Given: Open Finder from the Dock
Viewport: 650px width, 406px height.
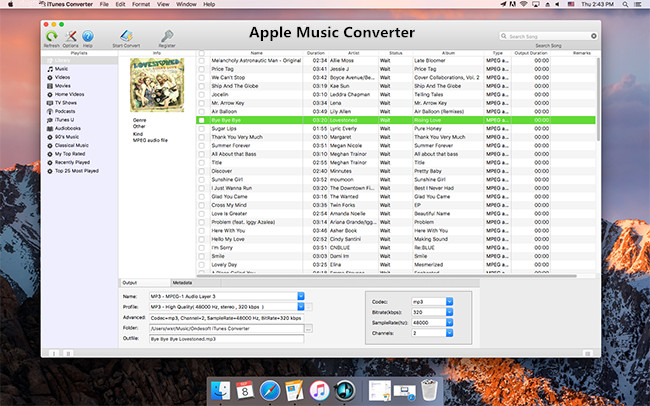Looking at the screenshot, I should pos(221,391).
